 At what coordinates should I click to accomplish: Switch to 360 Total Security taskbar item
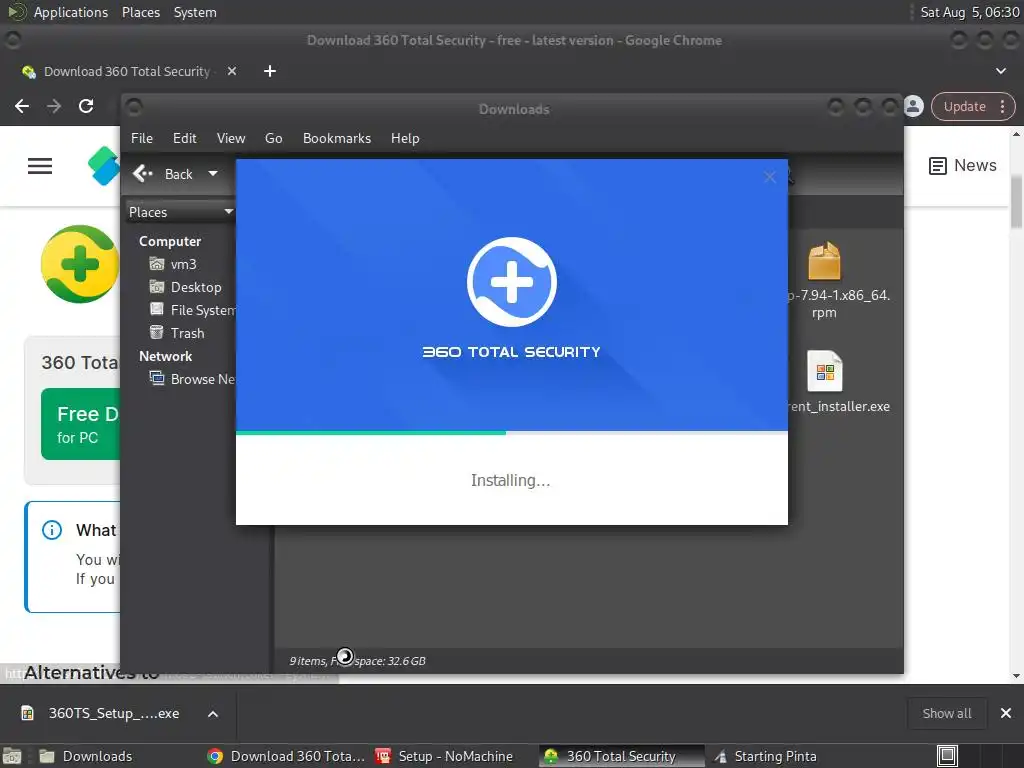pyautogui.click(x=622, y=756)
